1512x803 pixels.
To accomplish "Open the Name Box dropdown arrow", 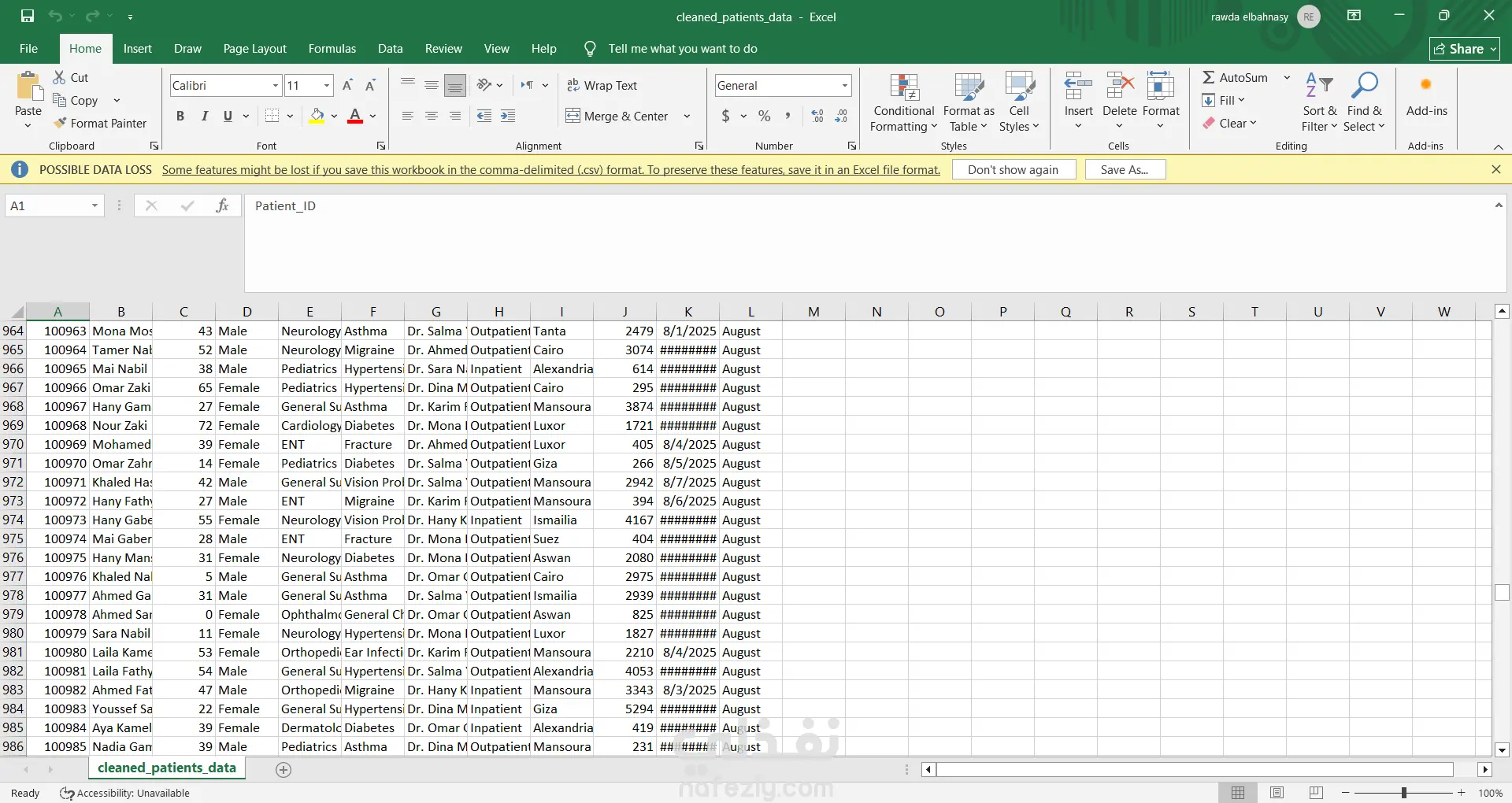I will point(94,205).
